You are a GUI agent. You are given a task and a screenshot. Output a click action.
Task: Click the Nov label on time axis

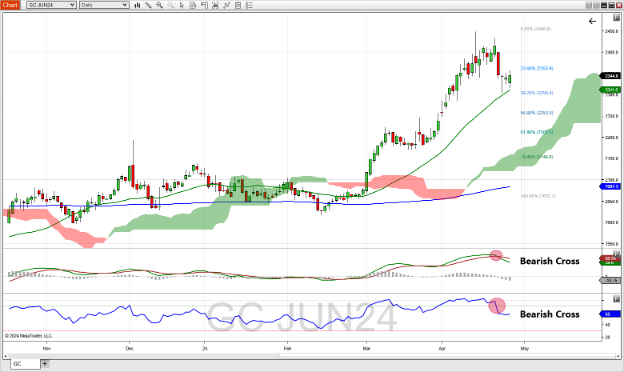[47, 349]
